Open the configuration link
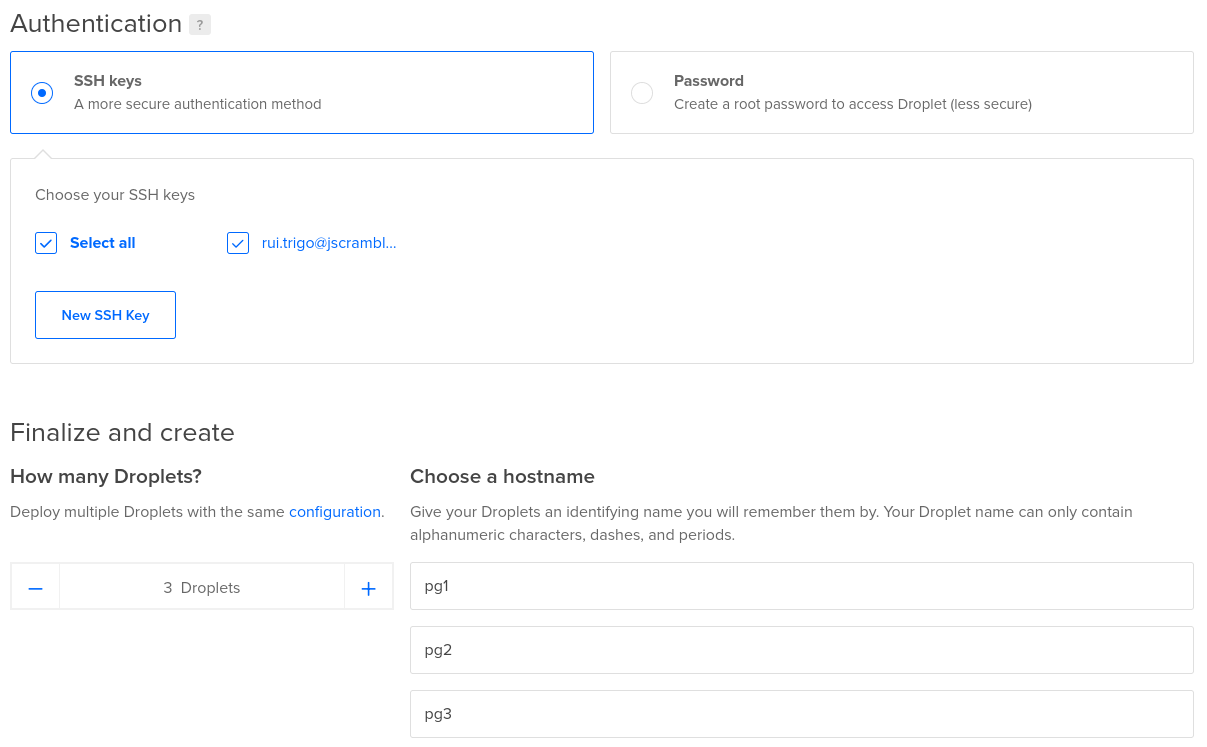The image size is (1207, 747). click(x=335, y=512)
